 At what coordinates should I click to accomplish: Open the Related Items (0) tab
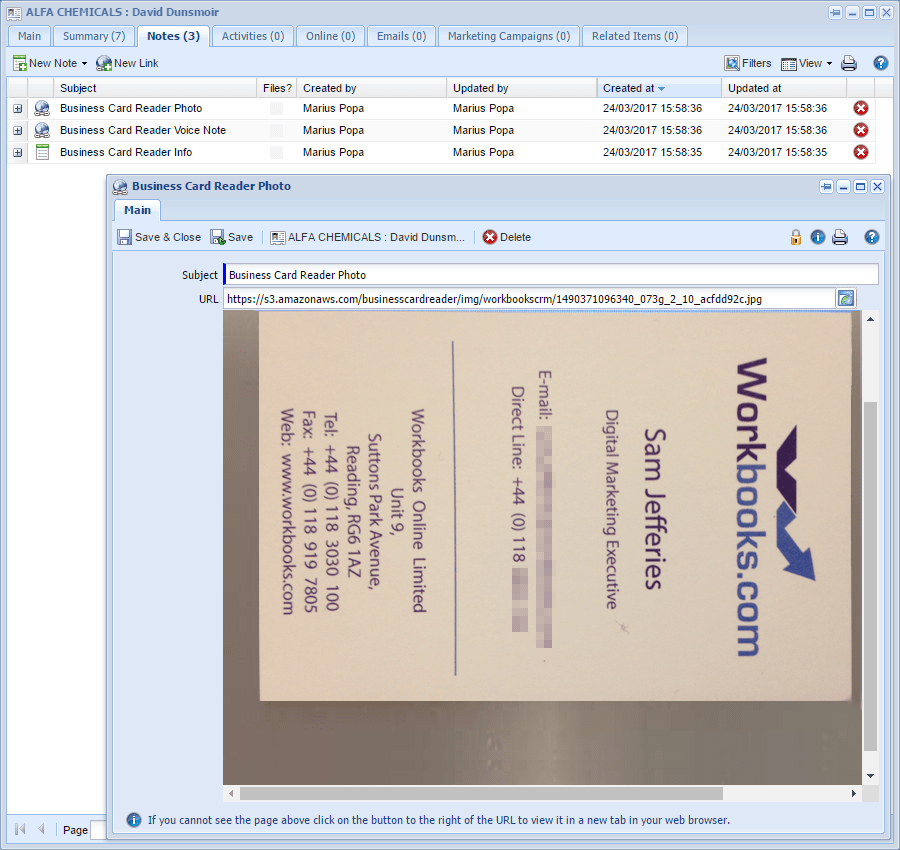tap(635, 36)
